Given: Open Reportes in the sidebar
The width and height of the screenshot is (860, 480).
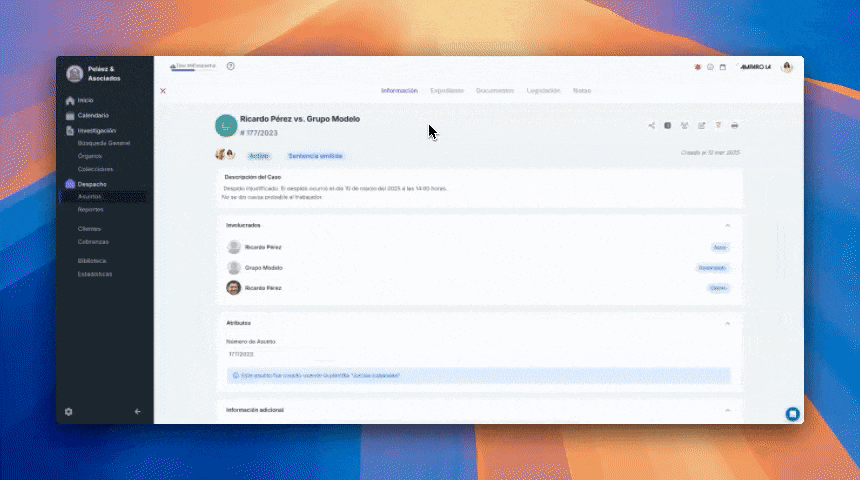Looking at the screenshot, I should click(90, 210).
